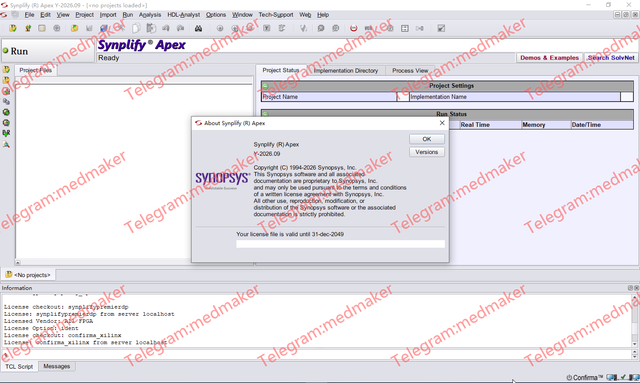This screenshot has height=383, width=640.
Task: Click the Change File icon in left sidebar
Action: (x=6, y=101)
